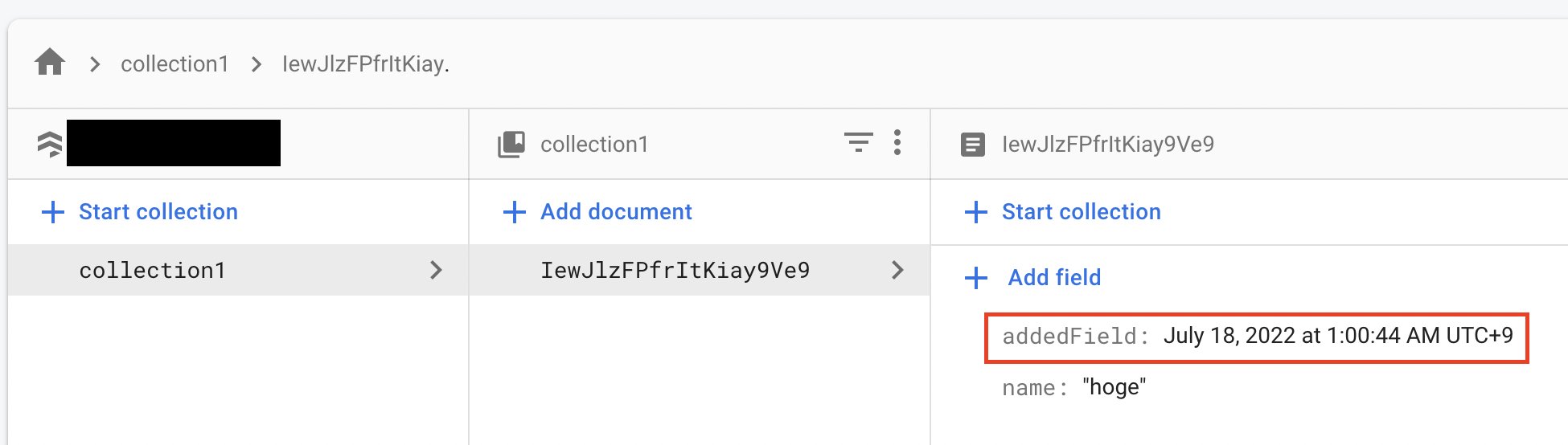The image size is (1568, 445).
Task: Add document to collection1
Action: 616,212
